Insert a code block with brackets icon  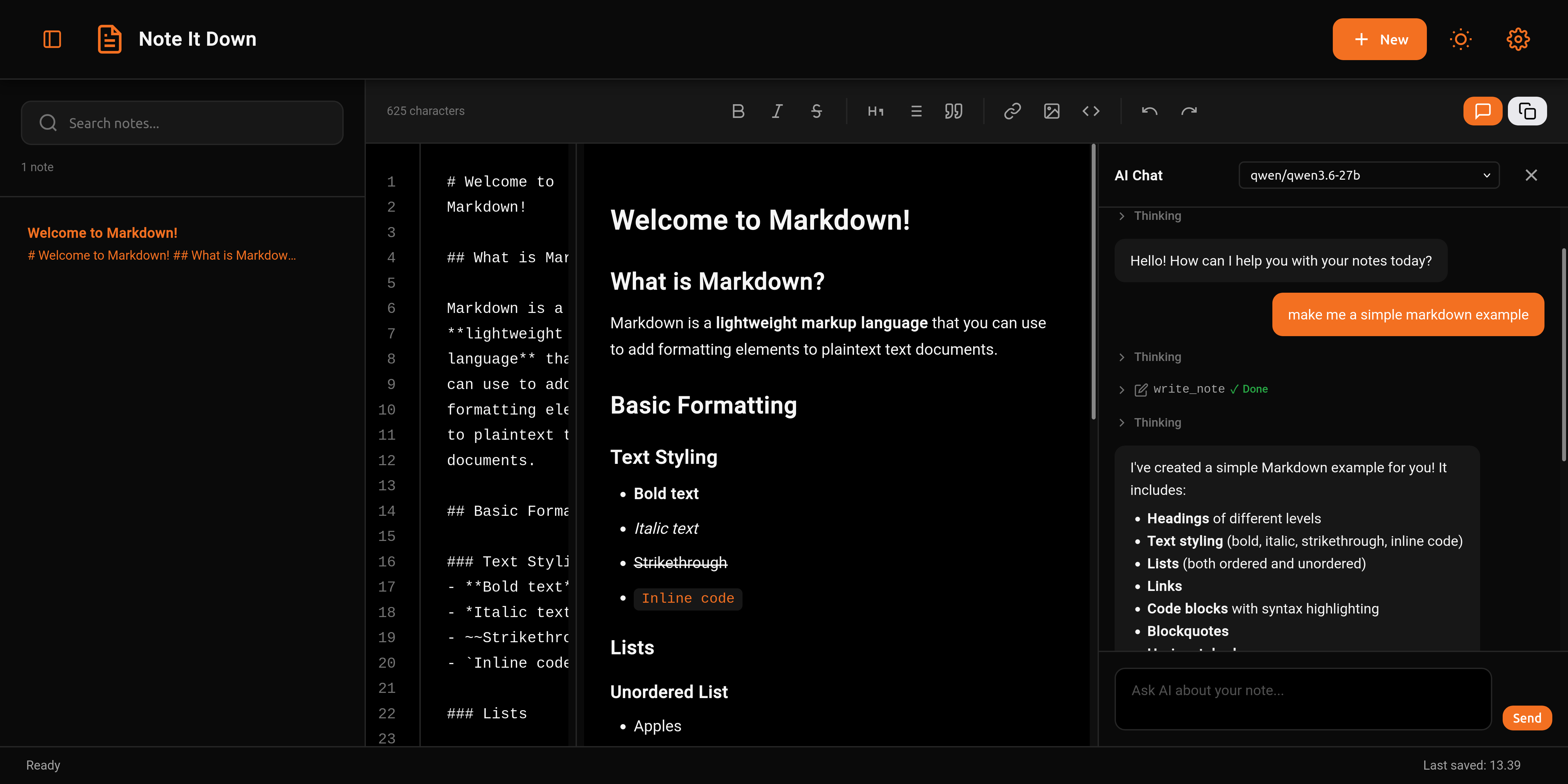1091,111
